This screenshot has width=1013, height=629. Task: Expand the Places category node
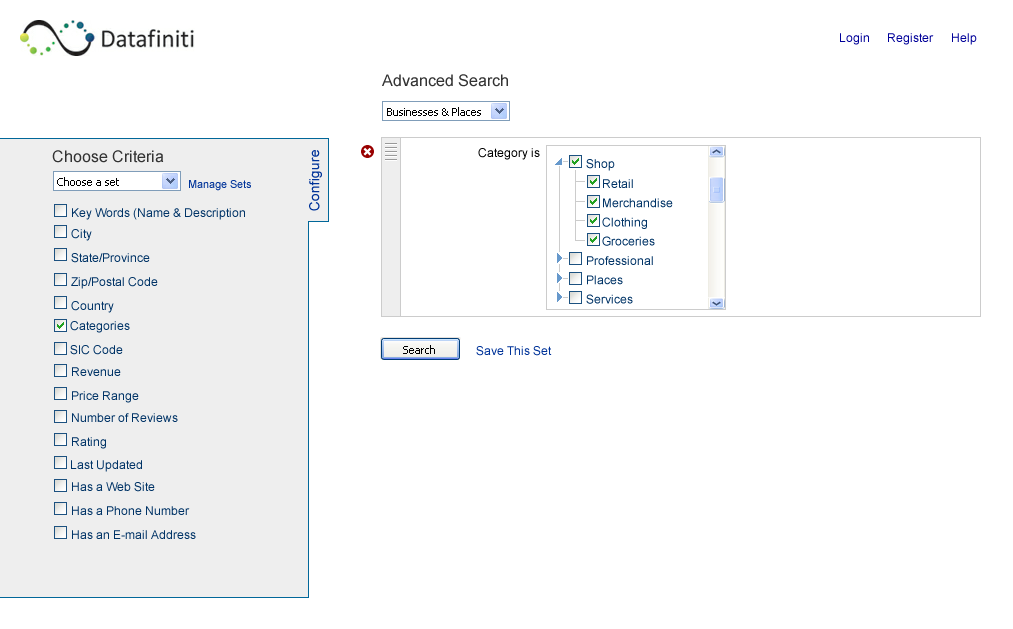[559, 278]
